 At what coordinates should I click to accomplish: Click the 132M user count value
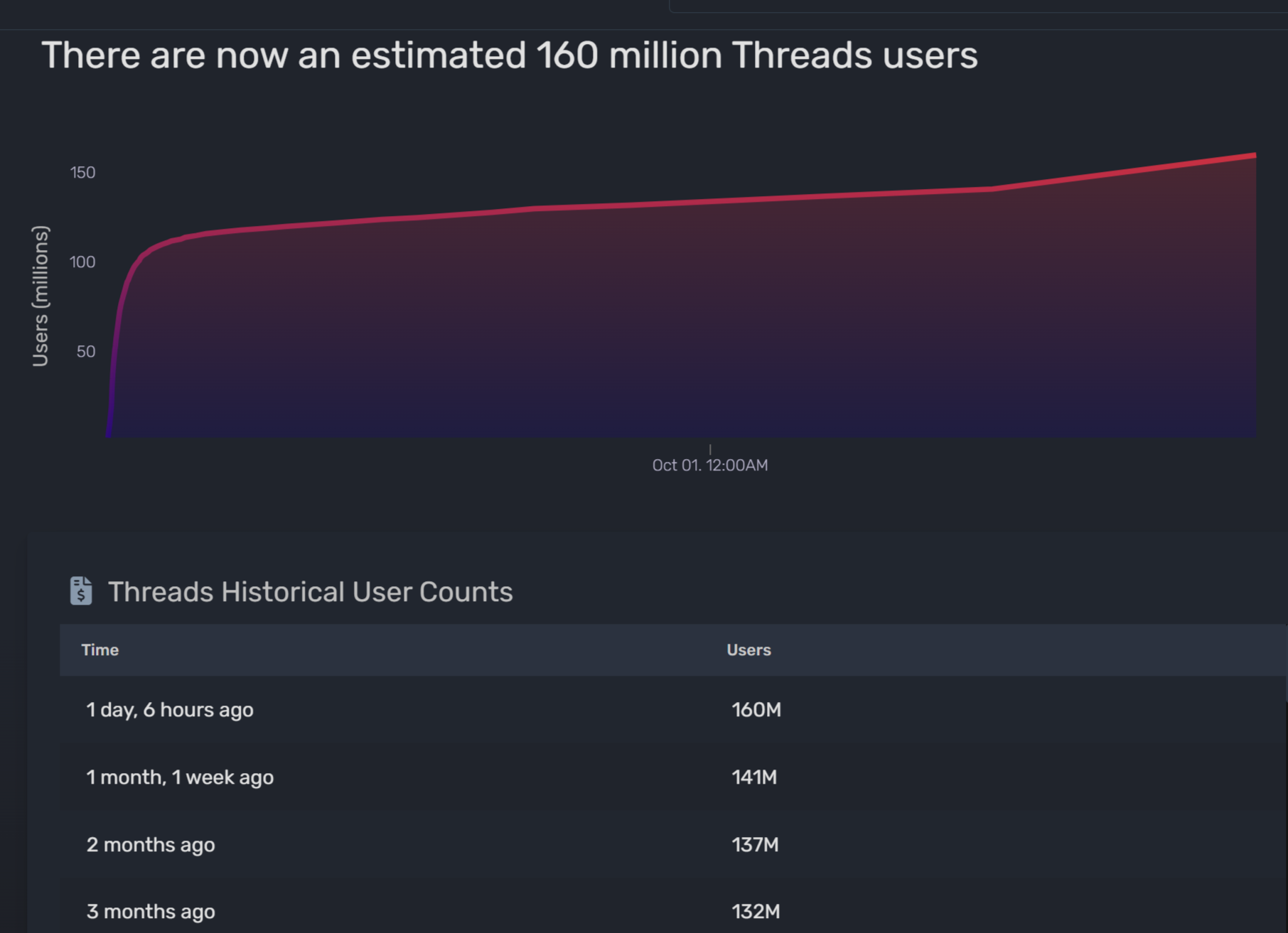756,912
